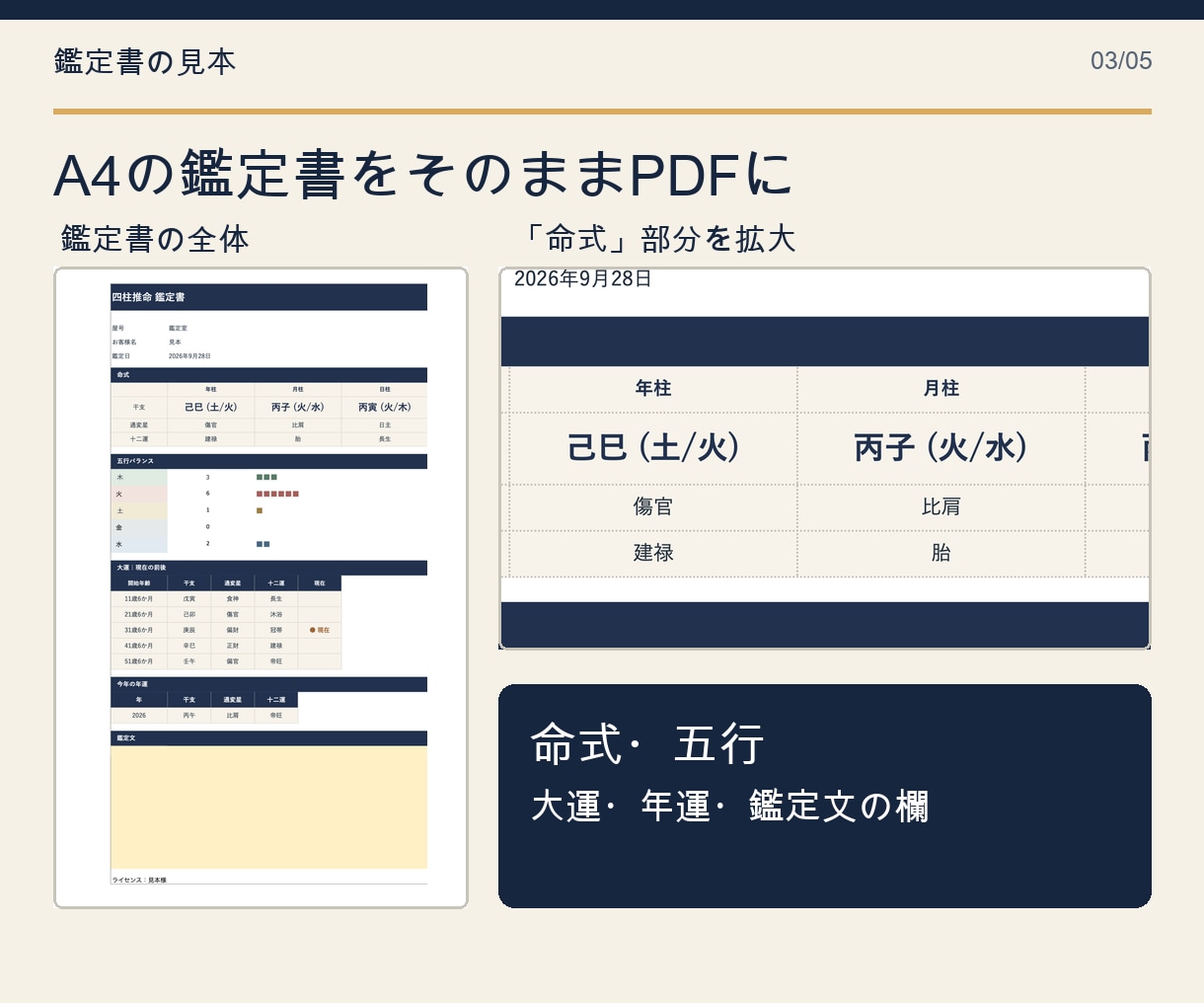Viewport: 1204px width, 1003px height.
Task: Click 丙寅 (火/木) cell in full-page preview
Action: point(384,407)
